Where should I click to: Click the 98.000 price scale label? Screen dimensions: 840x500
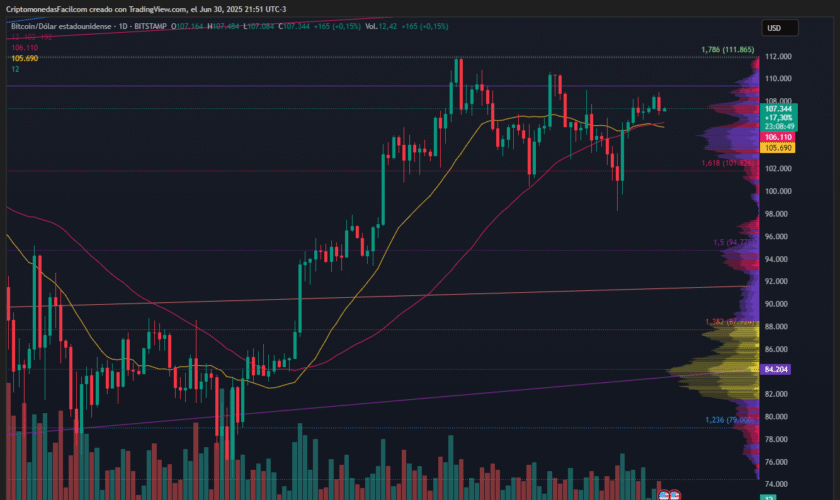pyautogui.click(x=778, y=214)
